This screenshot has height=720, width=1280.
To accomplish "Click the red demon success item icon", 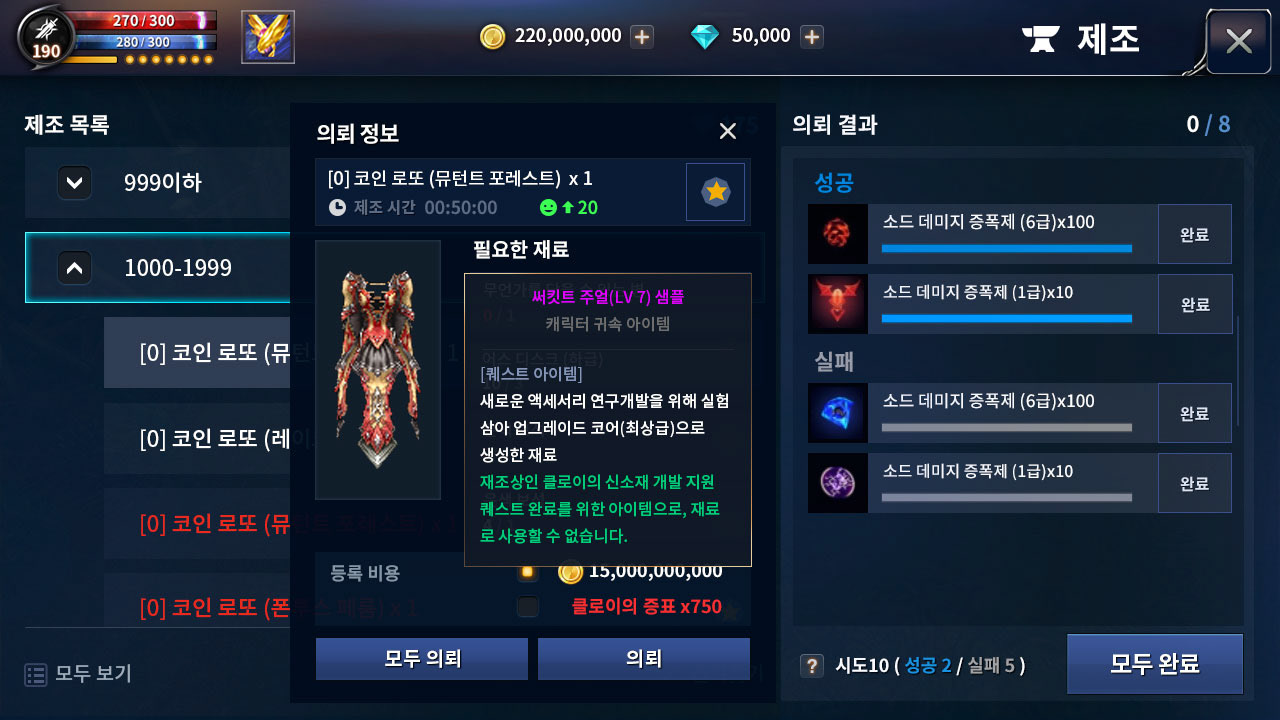I will click(x=838, y=304).
